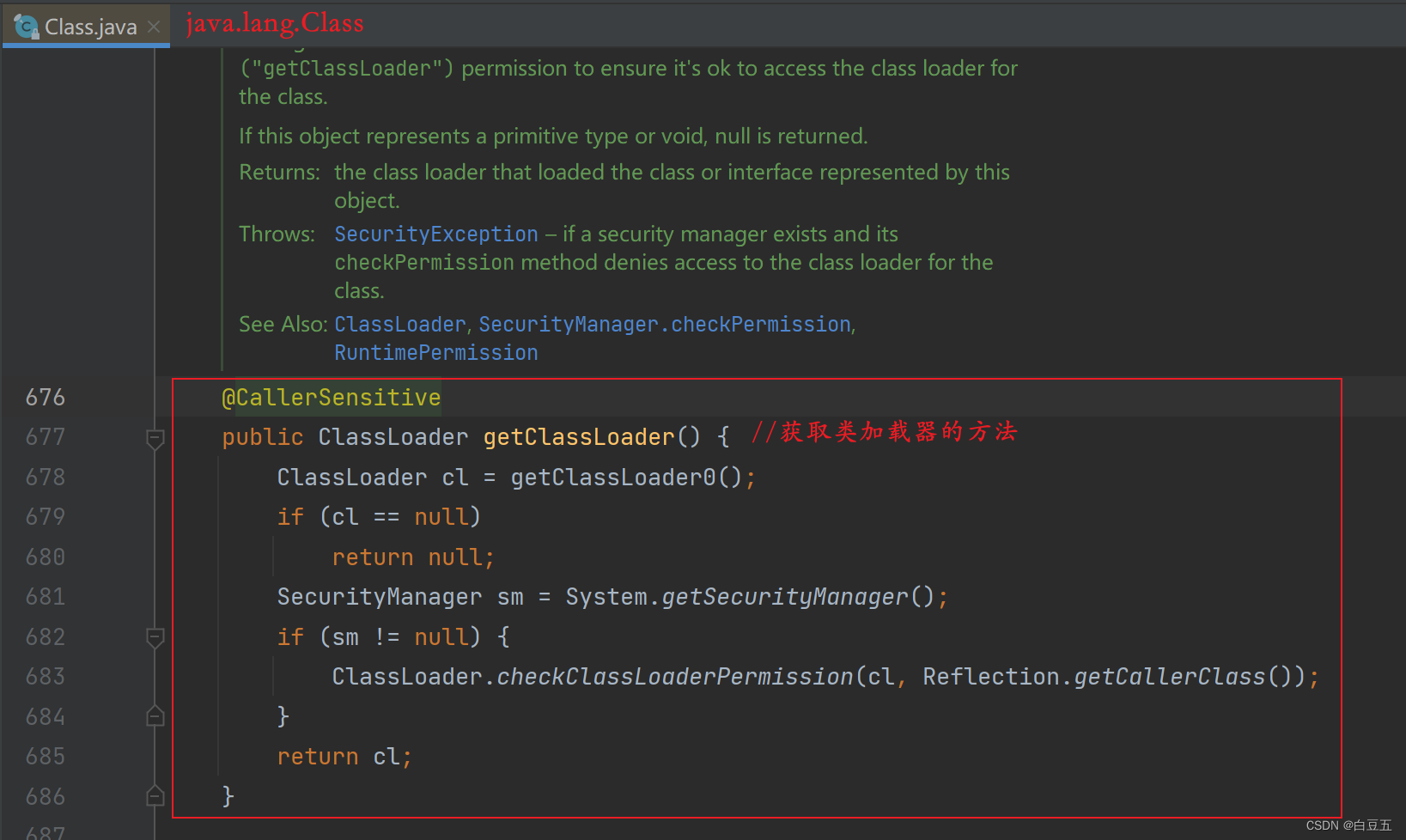Click line number 685 in the gutter
1406x840 pixels.
point(46,757)
